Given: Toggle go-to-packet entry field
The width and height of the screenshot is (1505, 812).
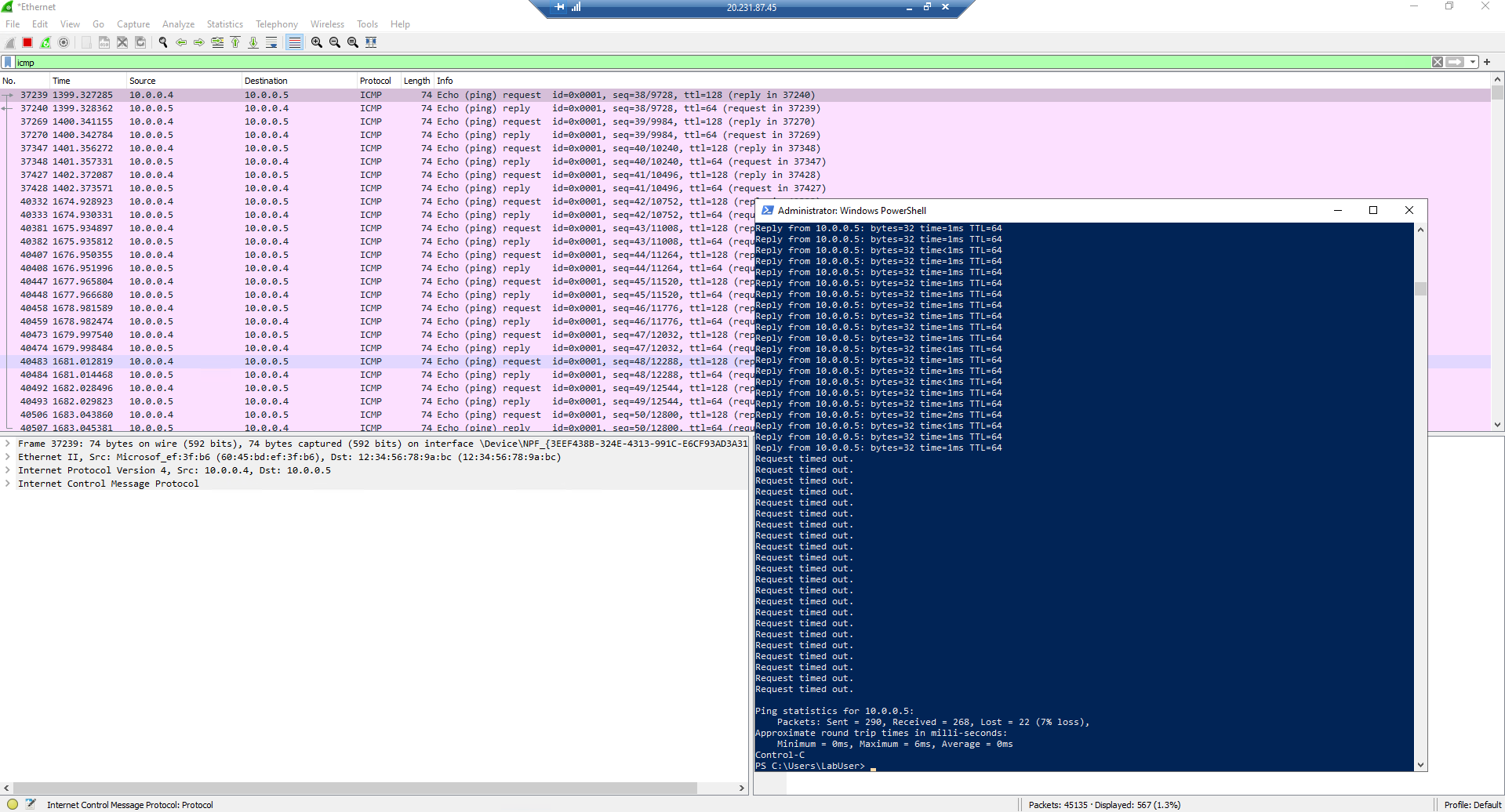Looking at the screenshot, I should (216, 42).
